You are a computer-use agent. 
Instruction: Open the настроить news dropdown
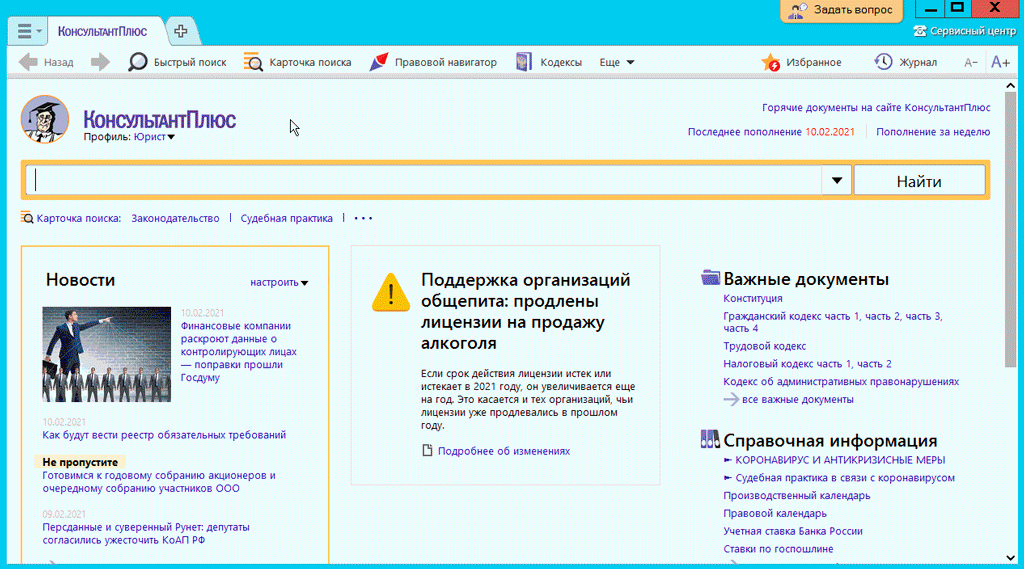click(279, 282)
